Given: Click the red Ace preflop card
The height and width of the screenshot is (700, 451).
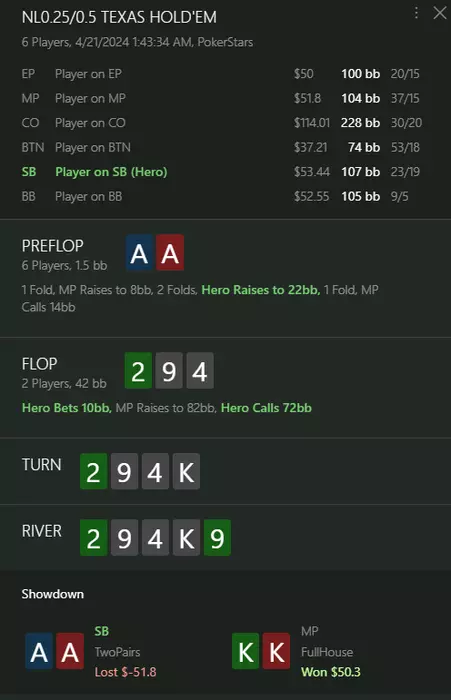Looking at the screenshot, I should tap(170, 253).
